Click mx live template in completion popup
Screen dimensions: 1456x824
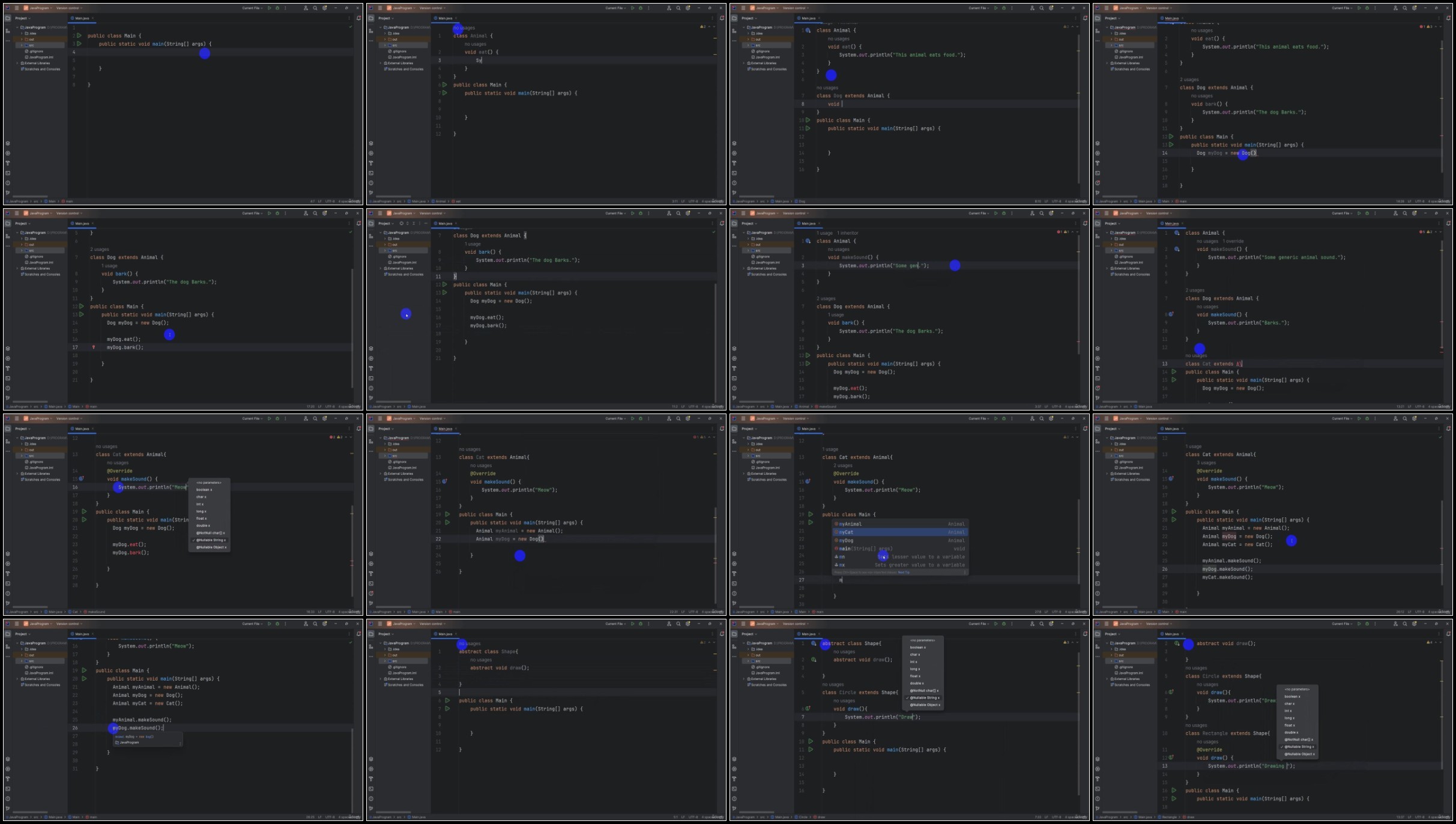pos(899,565)
